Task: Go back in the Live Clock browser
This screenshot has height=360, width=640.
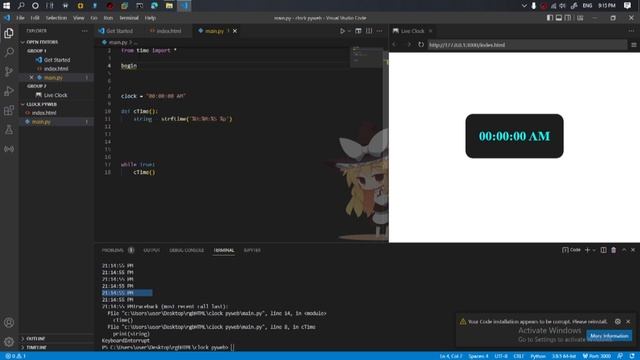Action: [x=395, y=44]
